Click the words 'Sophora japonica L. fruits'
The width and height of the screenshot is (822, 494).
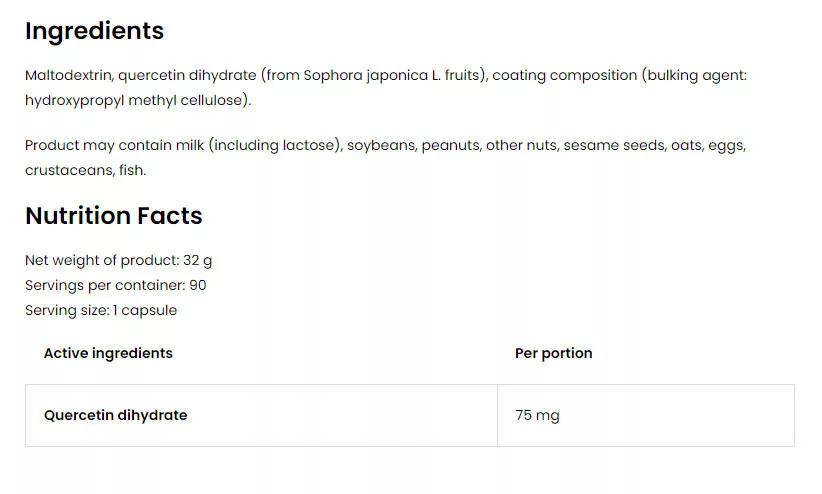click(x=391, y=76)
